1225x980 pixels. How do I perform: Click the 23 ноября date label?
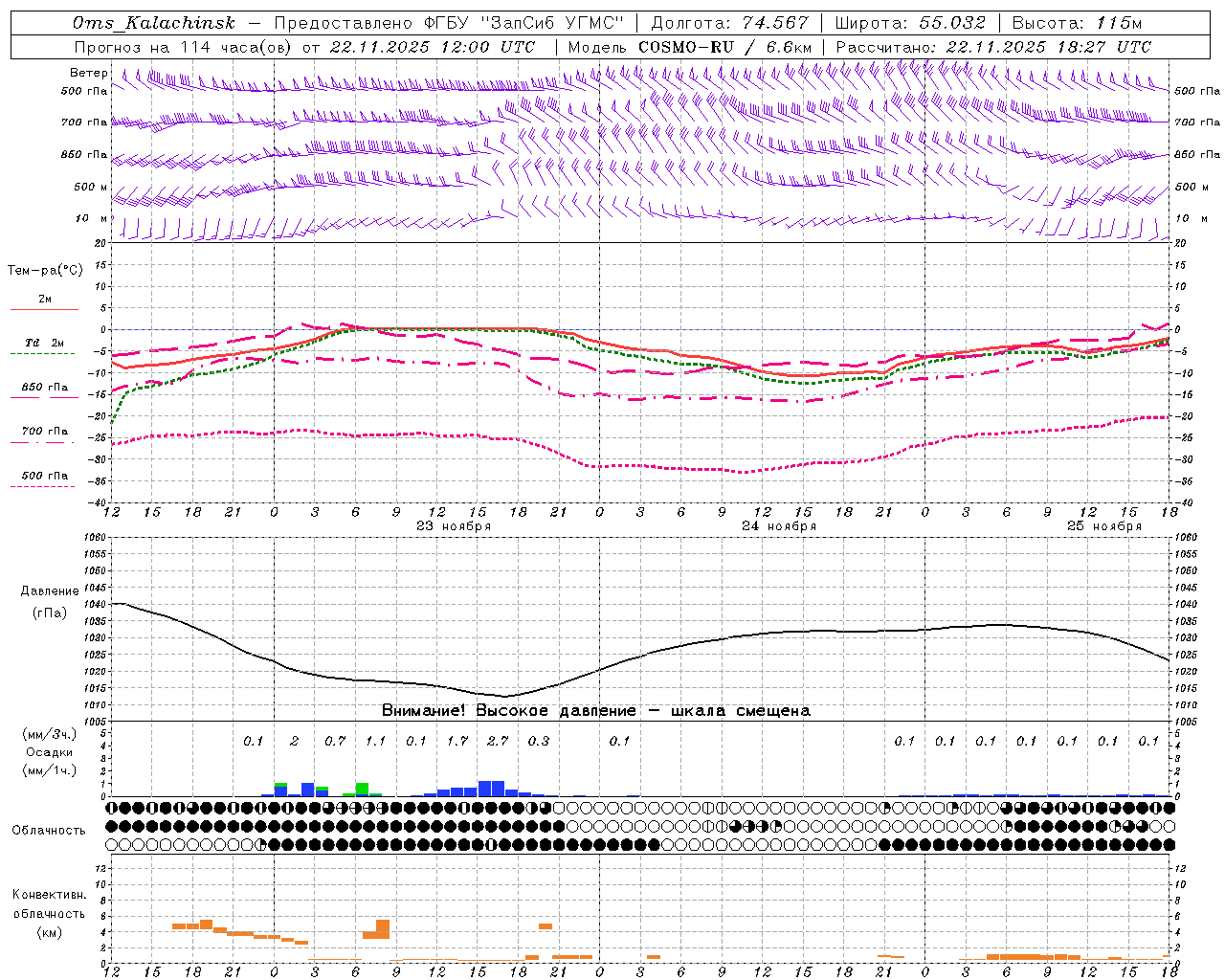[453, 525]
